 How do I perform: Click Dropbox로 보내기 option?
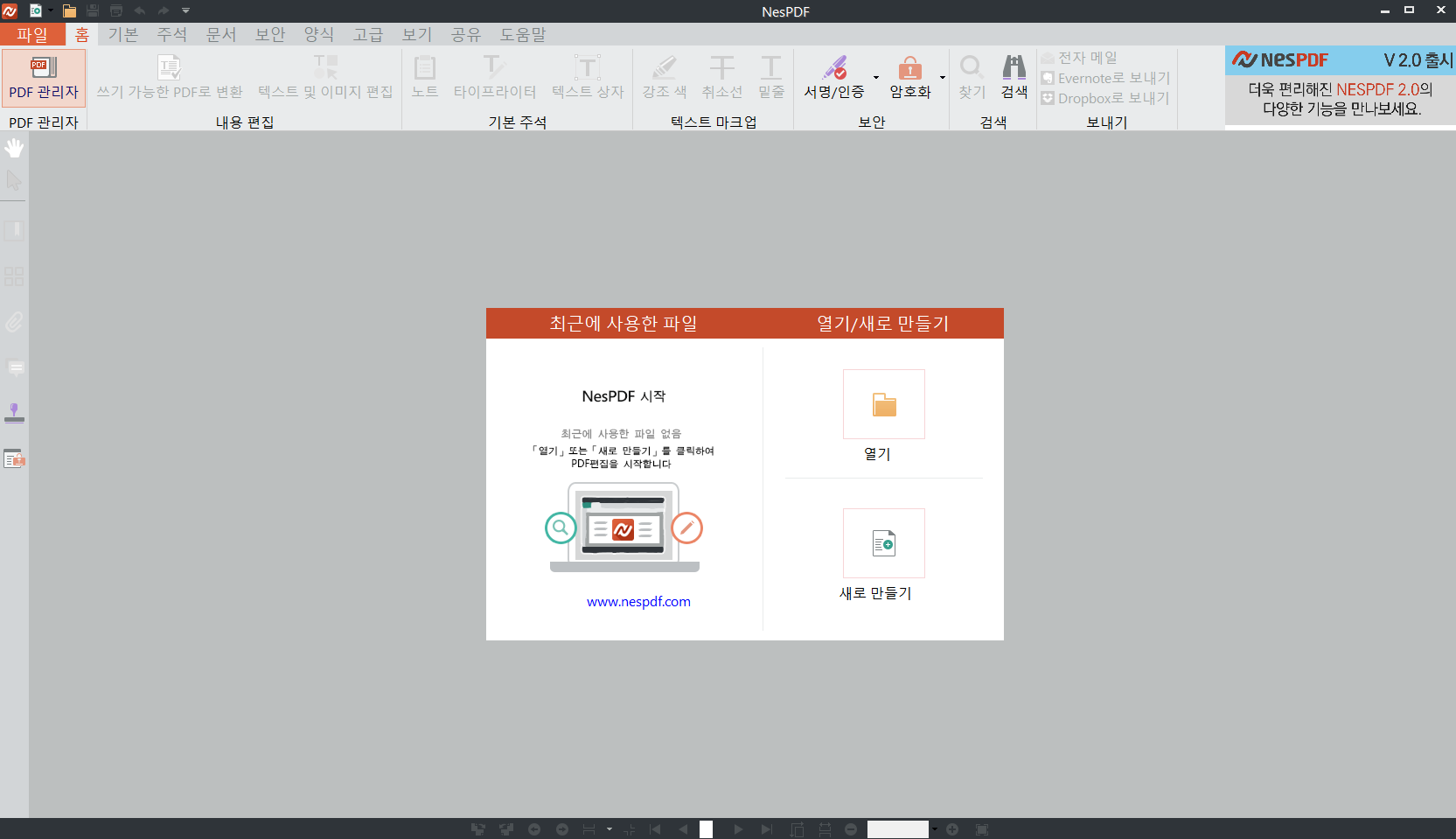[1105, 98]
